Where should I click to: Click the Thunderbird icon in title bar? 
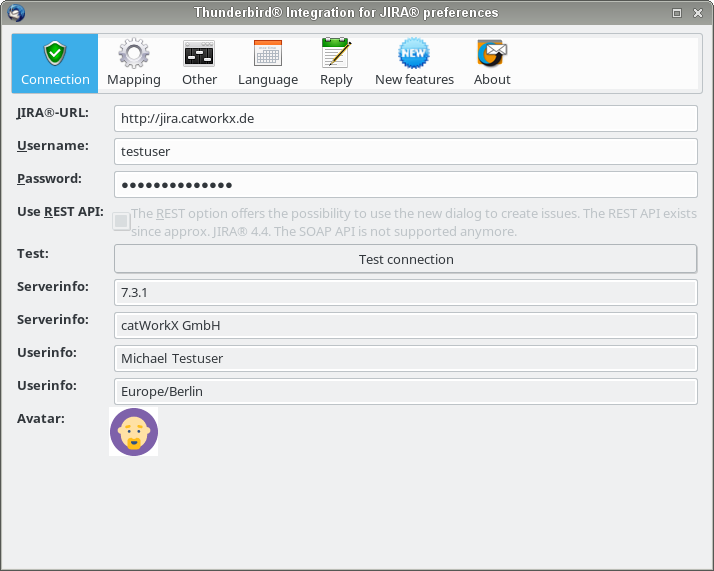[x=15, y=13]
